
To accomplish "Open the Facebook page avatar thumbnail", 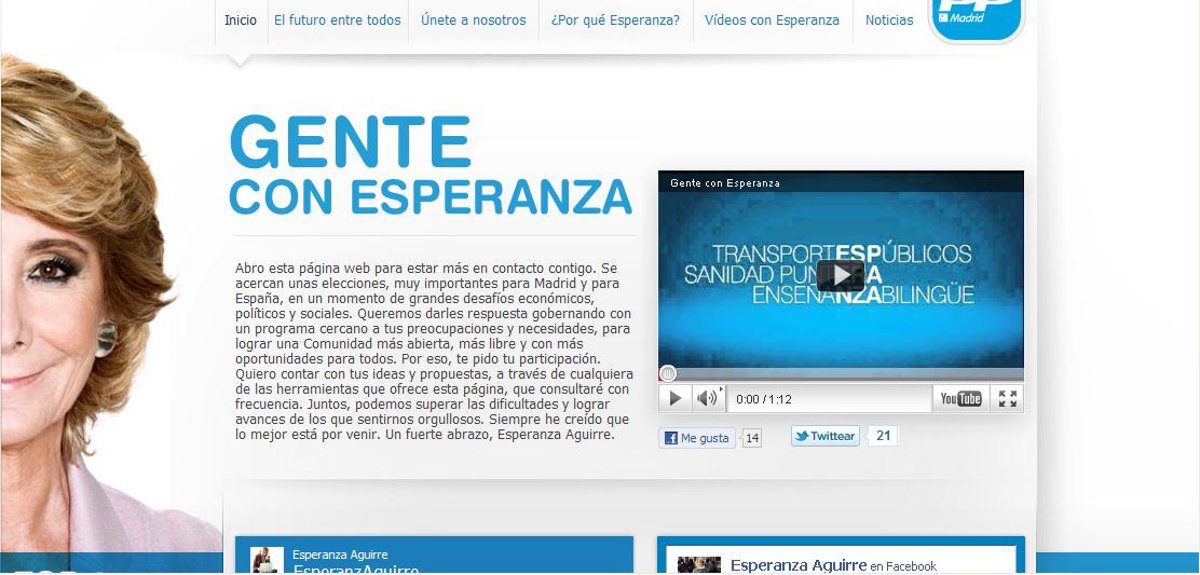I will point(698,565).
